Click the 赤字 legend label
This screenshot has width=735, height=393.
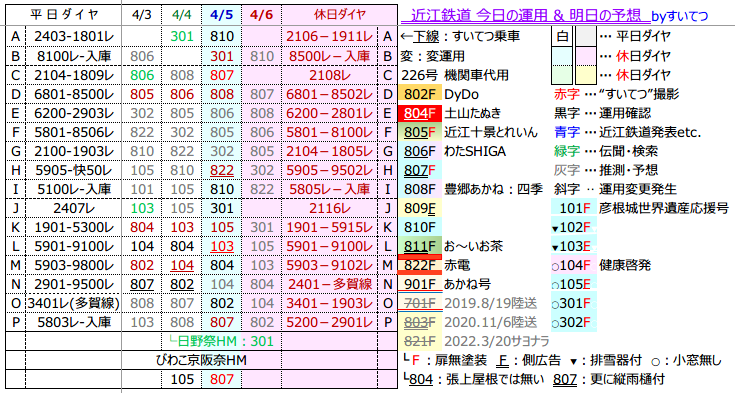pyautogui.click(x=567, y=94)
